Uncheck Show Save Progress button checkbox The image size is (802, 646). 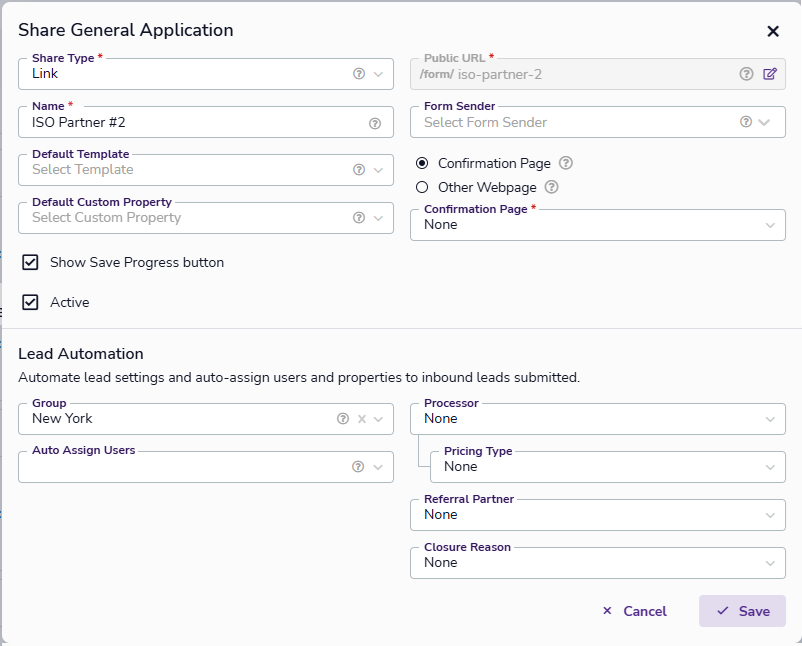pyautogui.click(x=30, y=262)
